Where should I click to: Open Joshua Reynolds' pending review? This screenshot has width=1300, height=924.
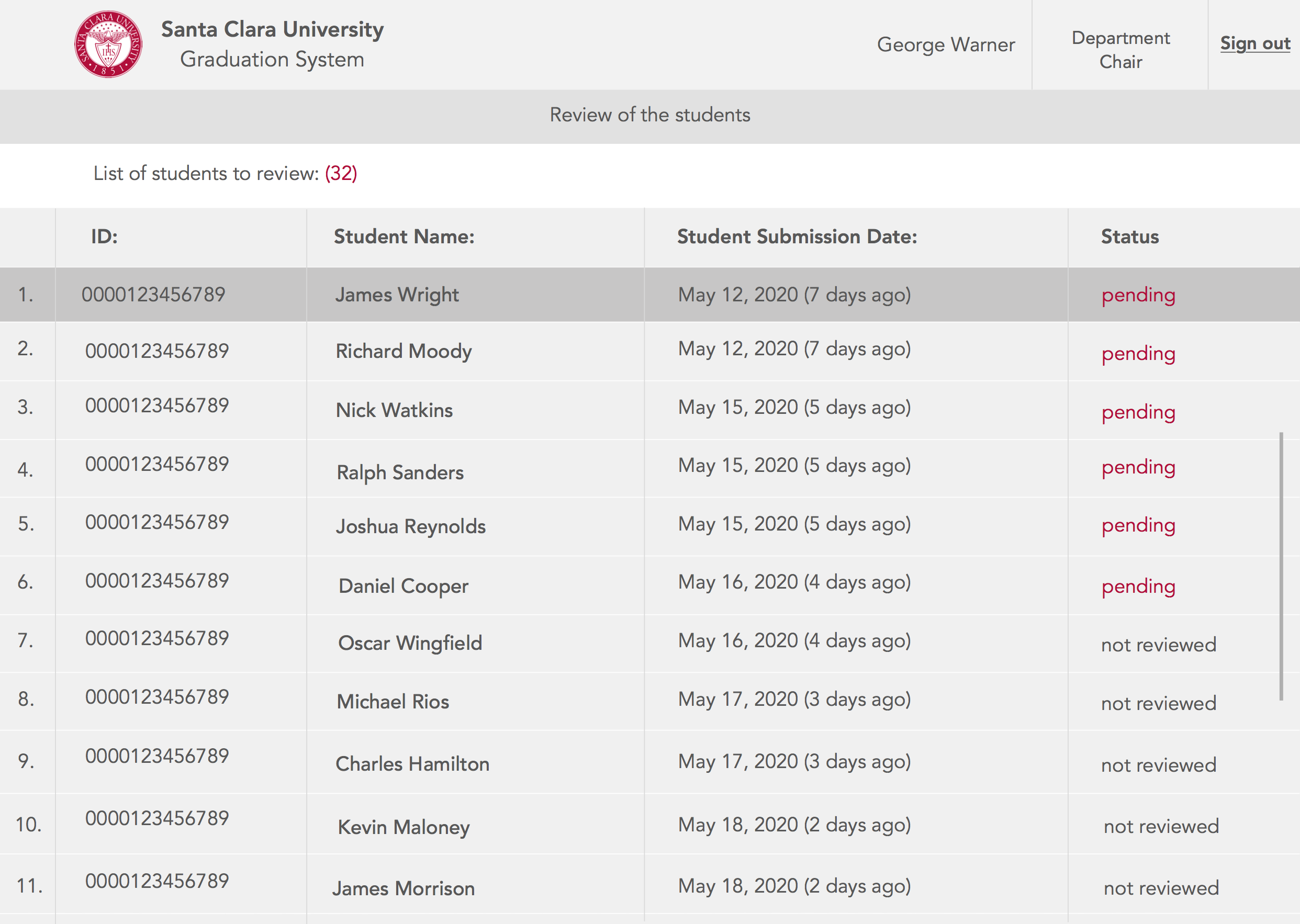coord(411,527)
